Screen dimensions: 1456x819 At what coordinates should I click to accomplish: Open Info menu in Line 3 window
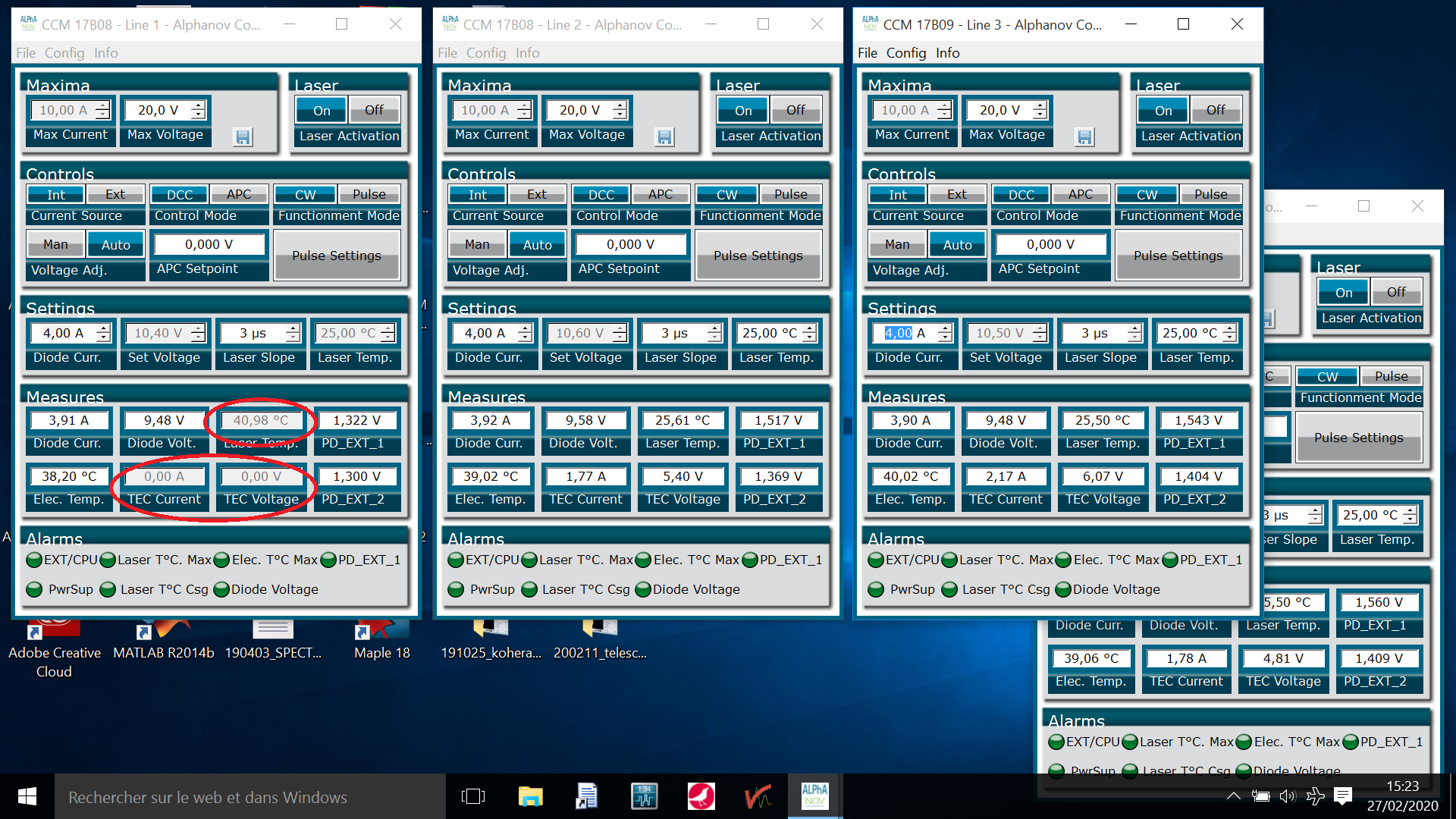pos(947,53)
